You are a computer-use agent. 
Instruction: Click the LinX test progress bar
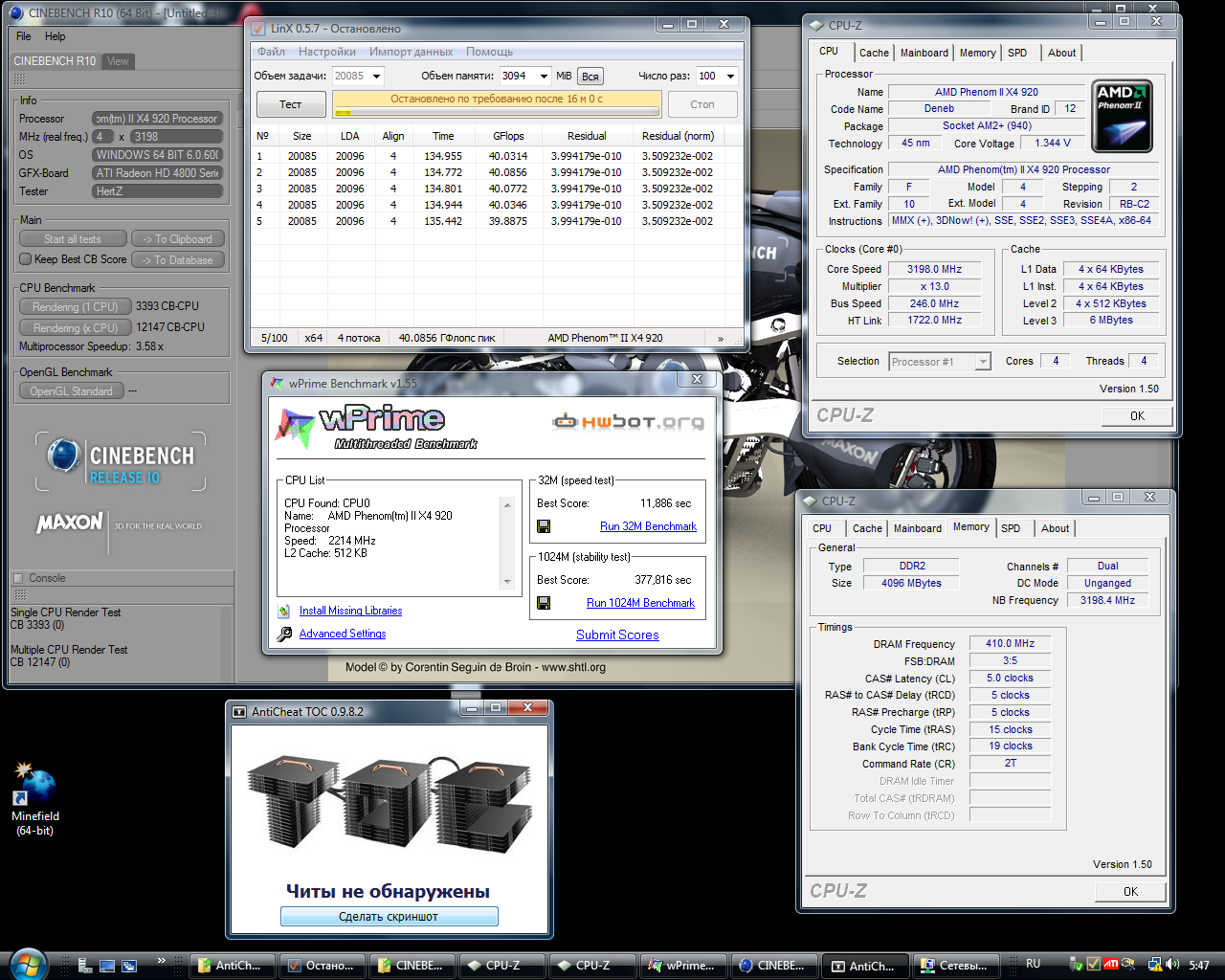496,111
